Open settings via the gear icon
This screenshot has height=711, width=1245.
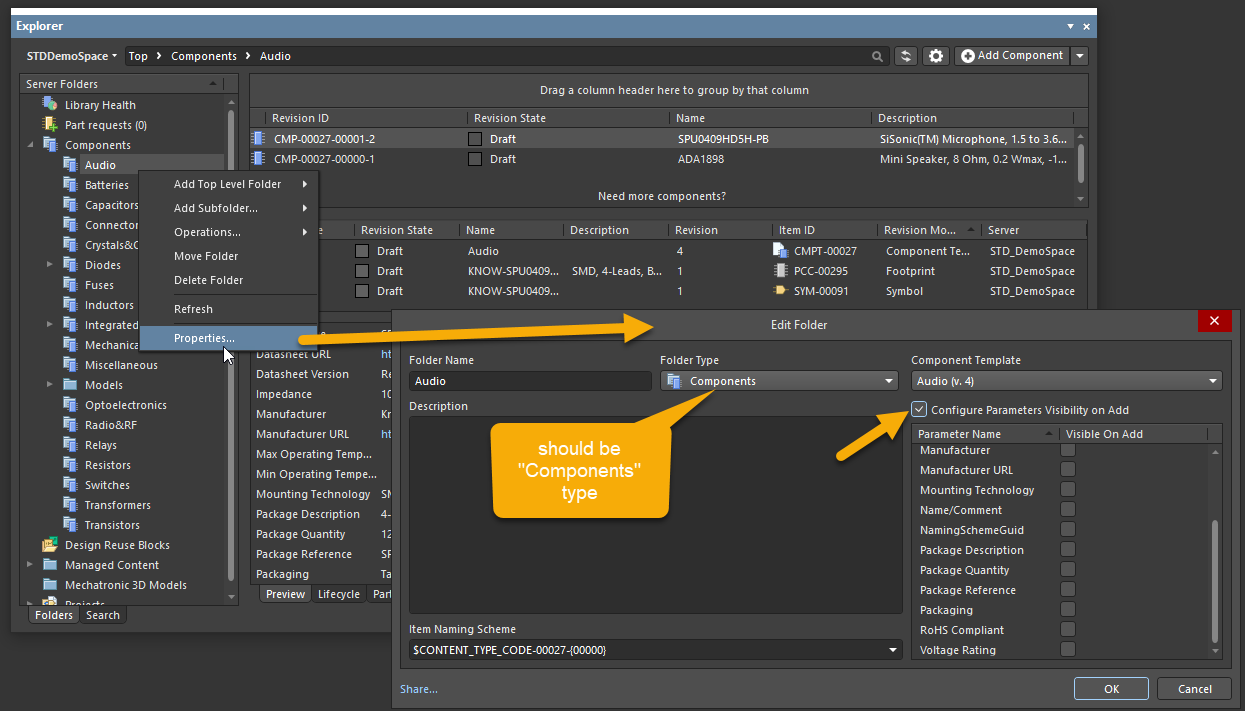click(x=936, y=56)
